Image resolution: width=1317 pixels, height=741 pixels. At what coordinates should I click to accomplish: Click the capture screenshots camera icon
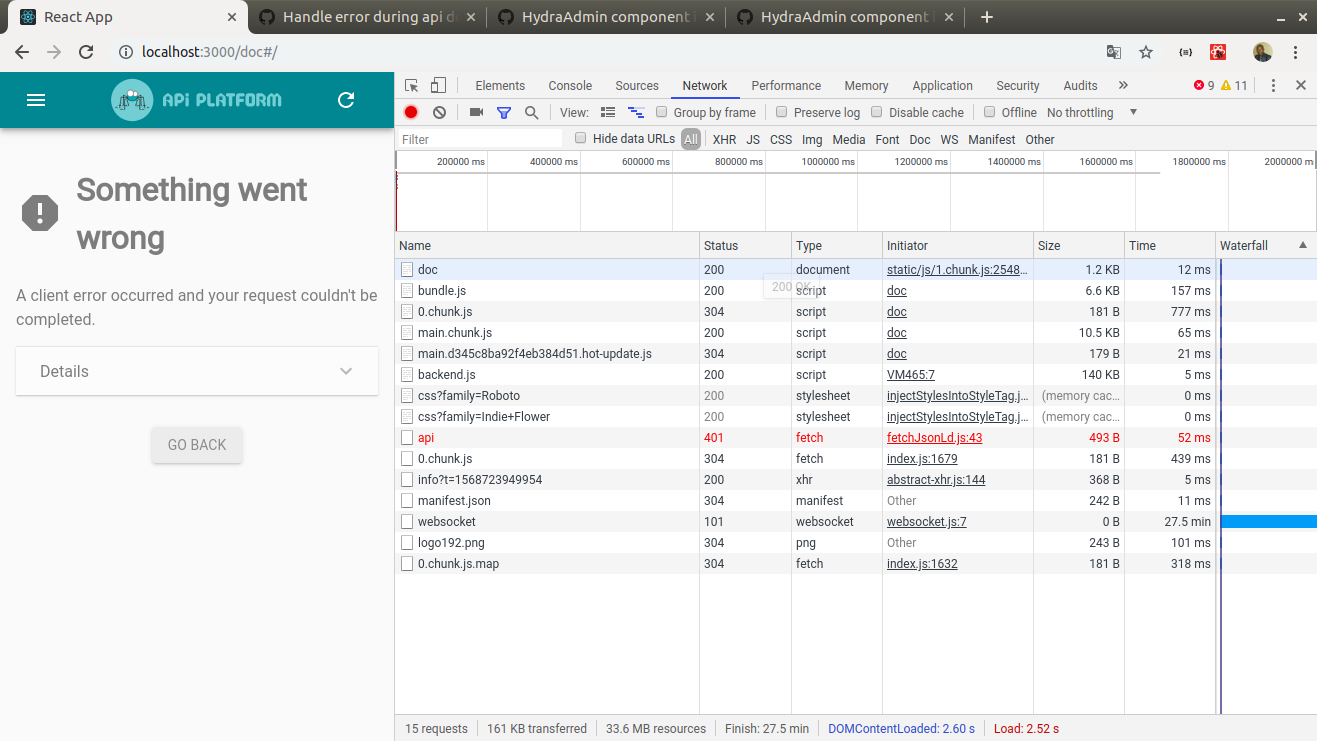pyautogui.click(x=476, y=113)
